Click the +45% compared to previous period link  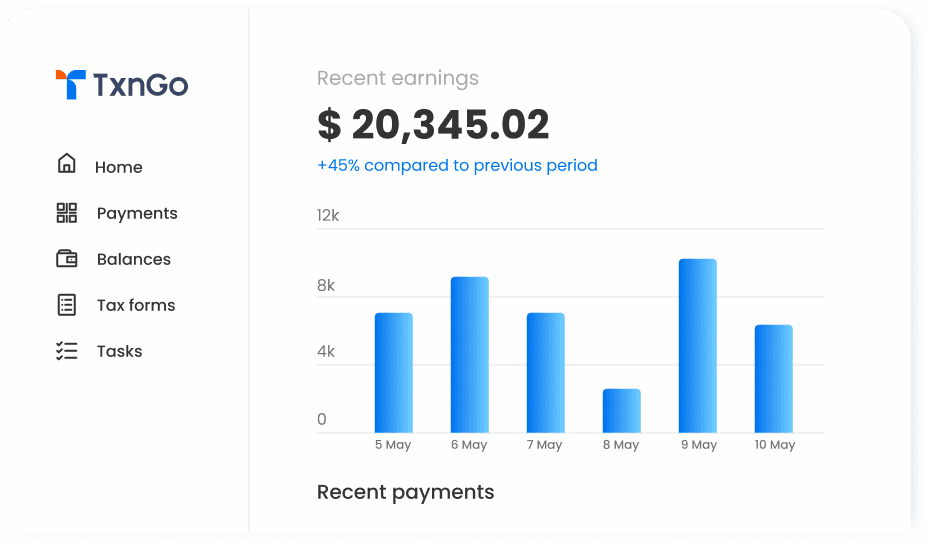pos(457,165)
